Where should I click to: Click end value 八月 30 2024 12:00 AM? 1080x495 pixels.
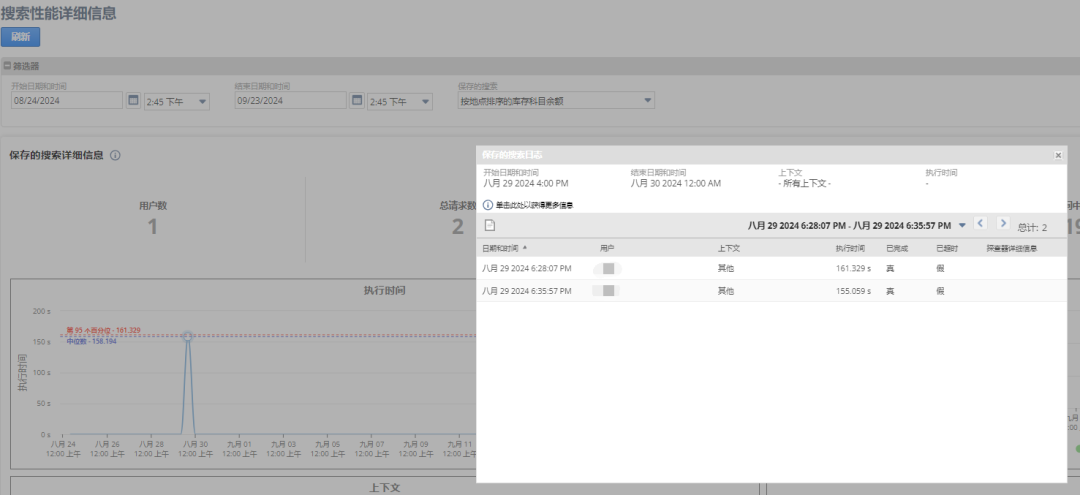pos(676,183)
